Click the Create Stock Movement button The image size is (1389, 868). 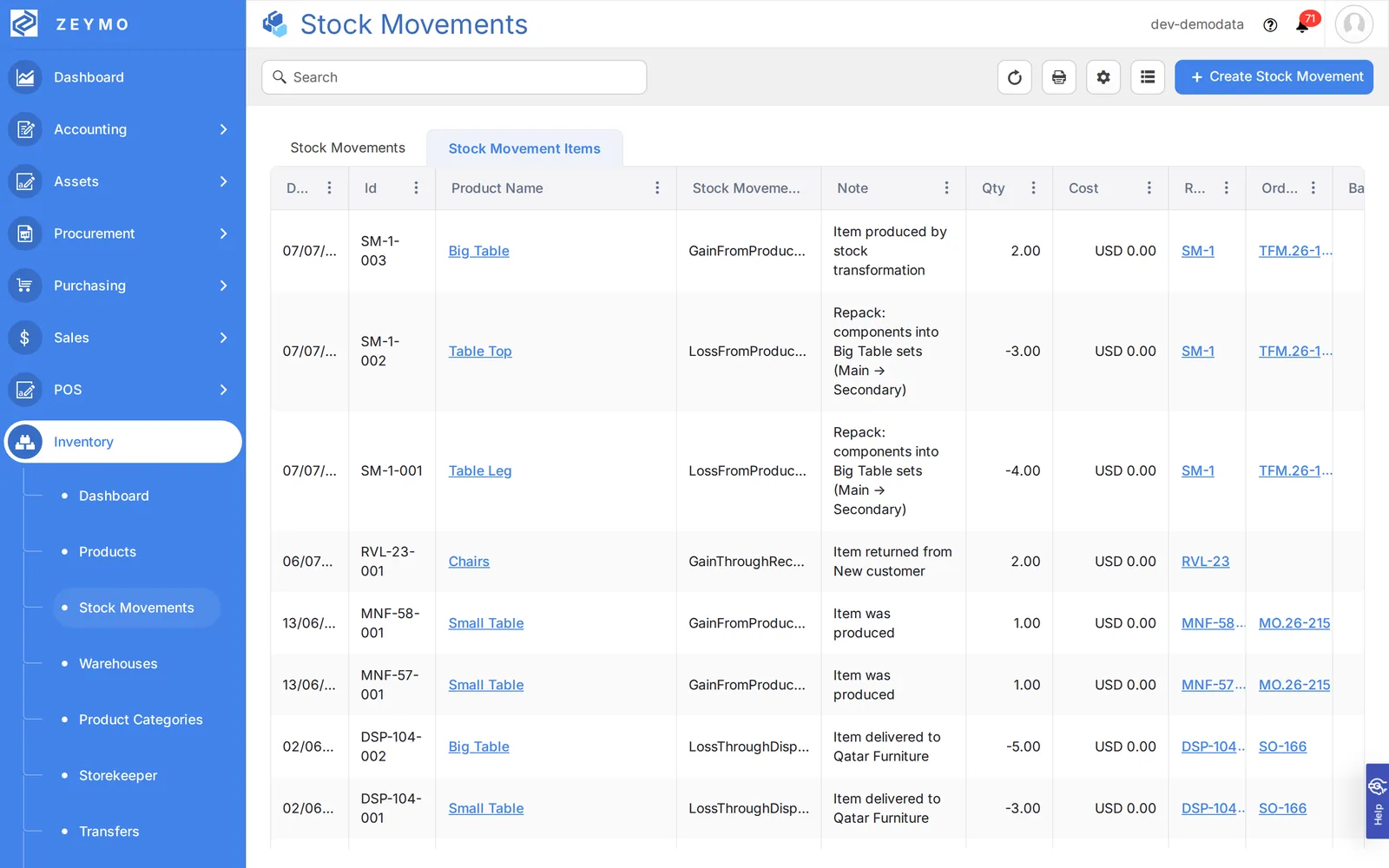click(1274, 77)
